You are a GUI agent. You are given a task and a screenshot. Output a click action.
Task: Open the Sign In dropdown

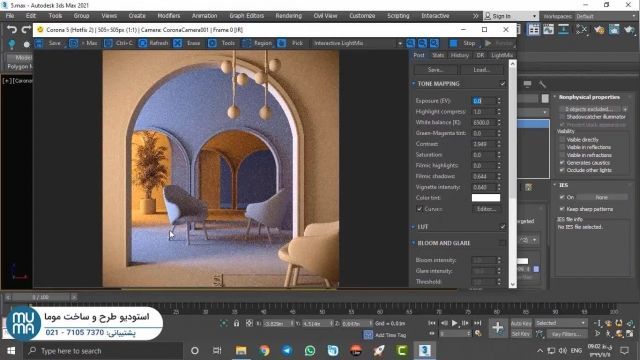510,16
